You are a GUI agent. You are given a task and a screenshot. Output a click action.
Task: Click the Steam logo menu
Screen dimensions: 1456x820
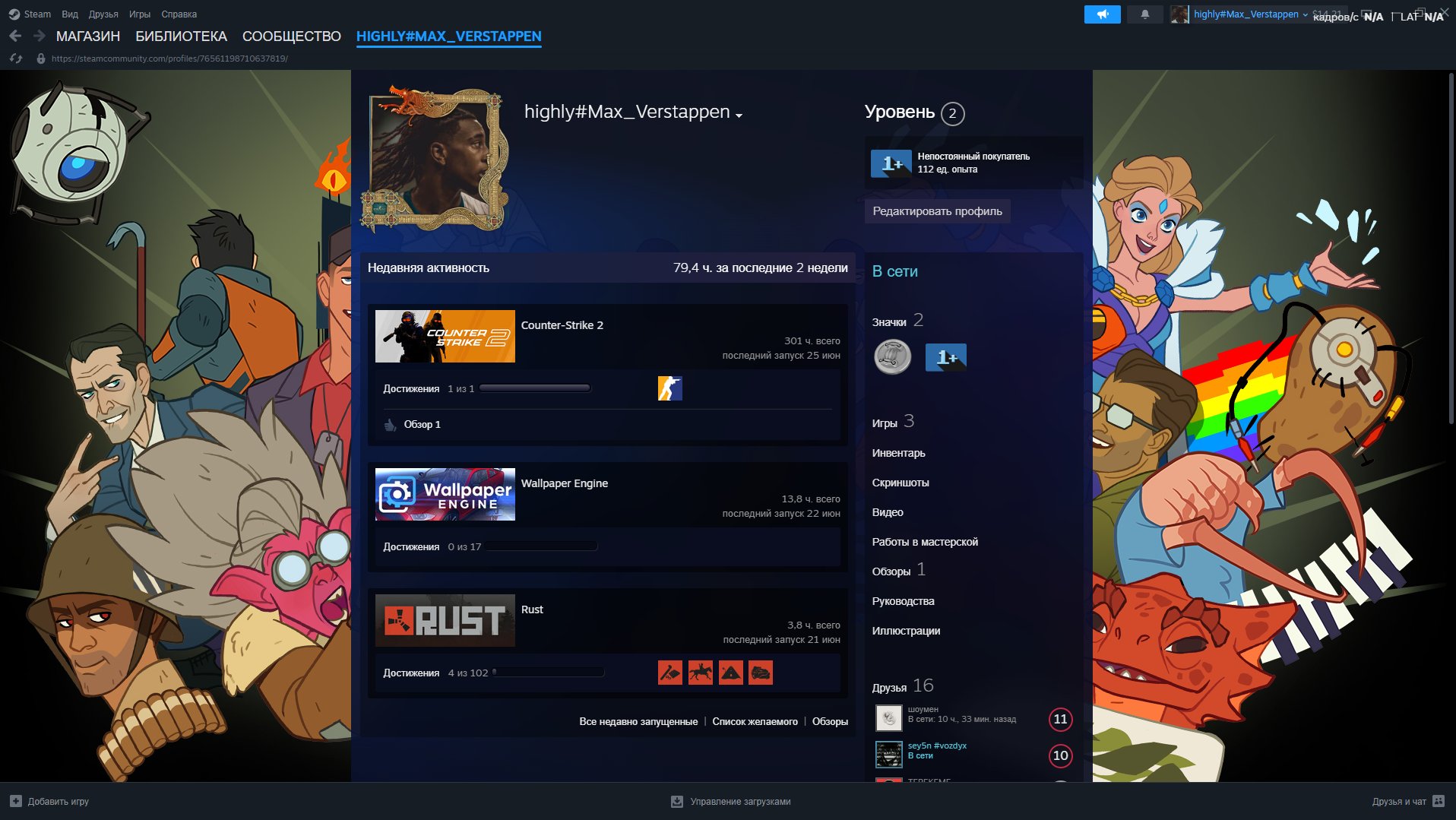(14, 14)
